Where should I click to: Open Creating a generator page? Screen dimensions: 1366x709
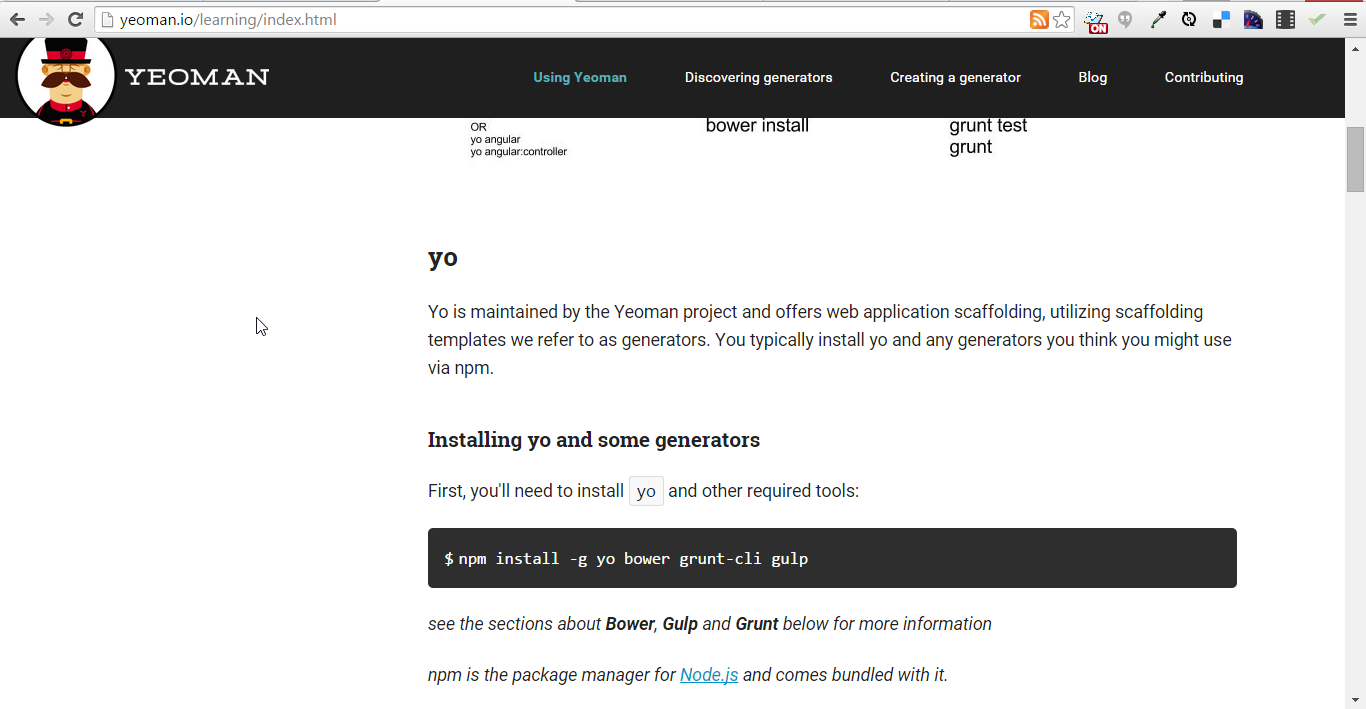click(955, 77)
